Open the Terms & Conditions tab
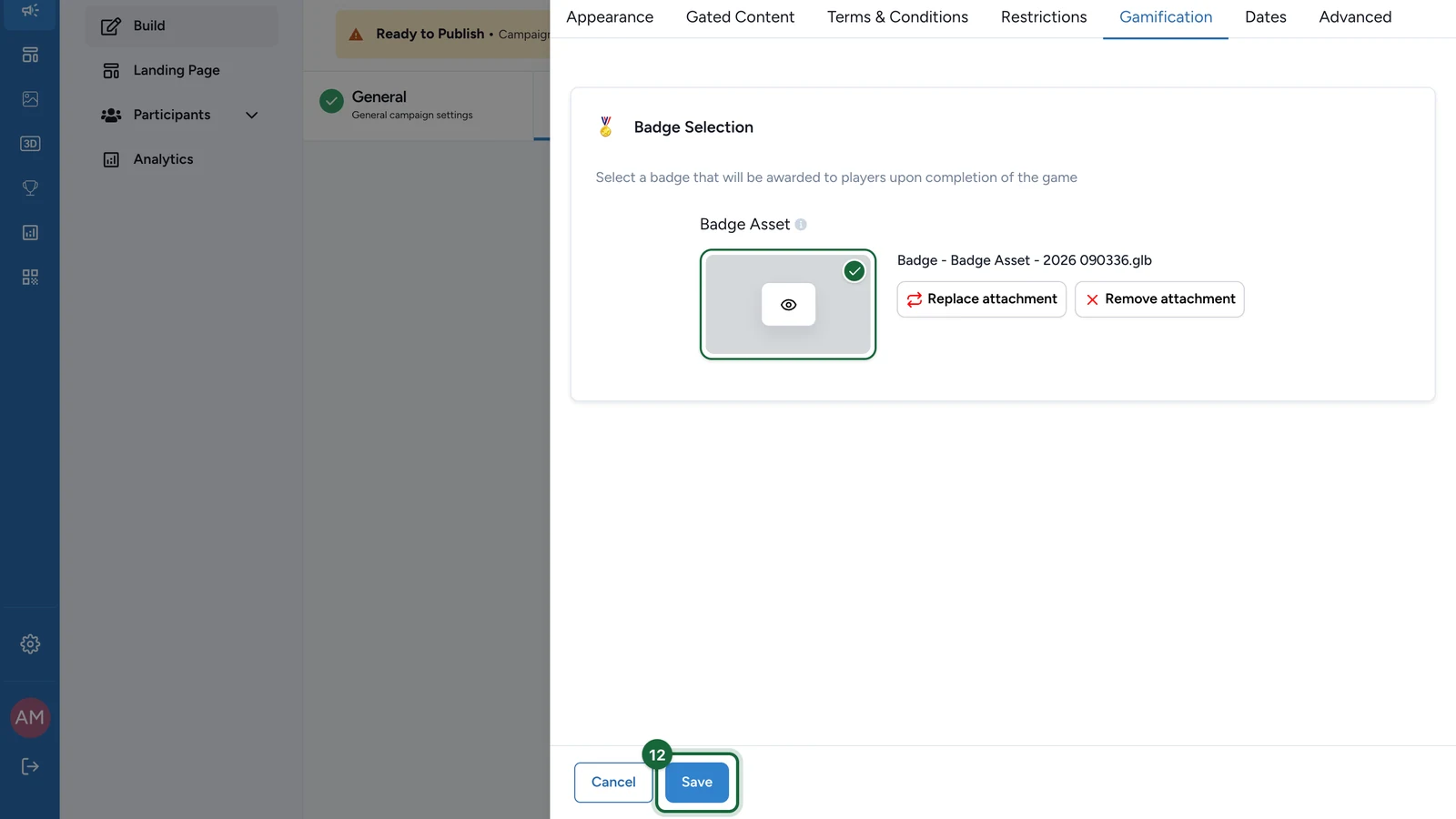1456x819 pixels. click(x=897, y=17)
